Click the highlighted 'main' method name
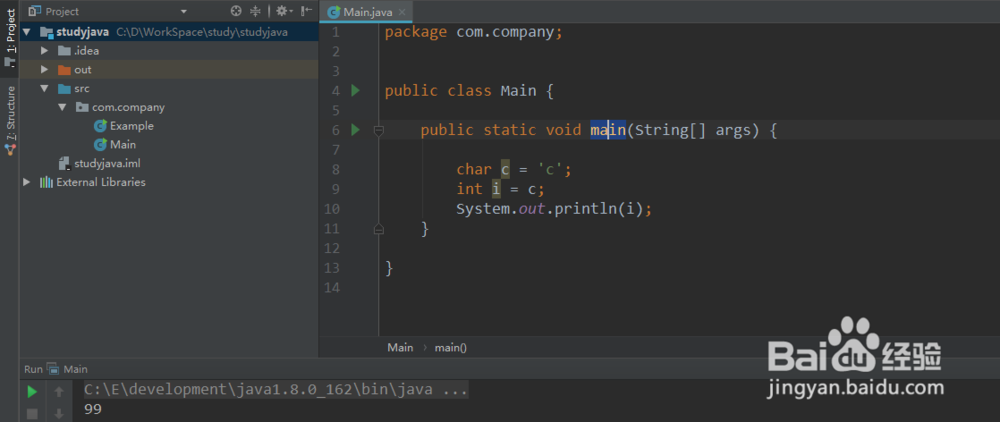This screenshot has width=1000, height=422. pyautogui.click(x=608, y=130)
